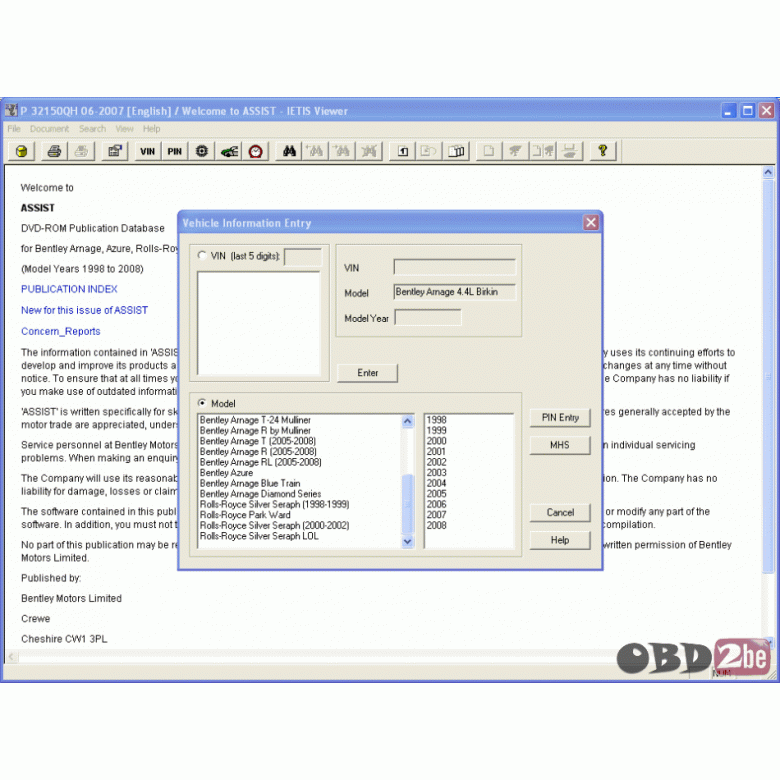The width and height of the screenshot is (780, 780).
Task: Select Bentley Arnage R (2005-2008)
Action: point(258,452)
